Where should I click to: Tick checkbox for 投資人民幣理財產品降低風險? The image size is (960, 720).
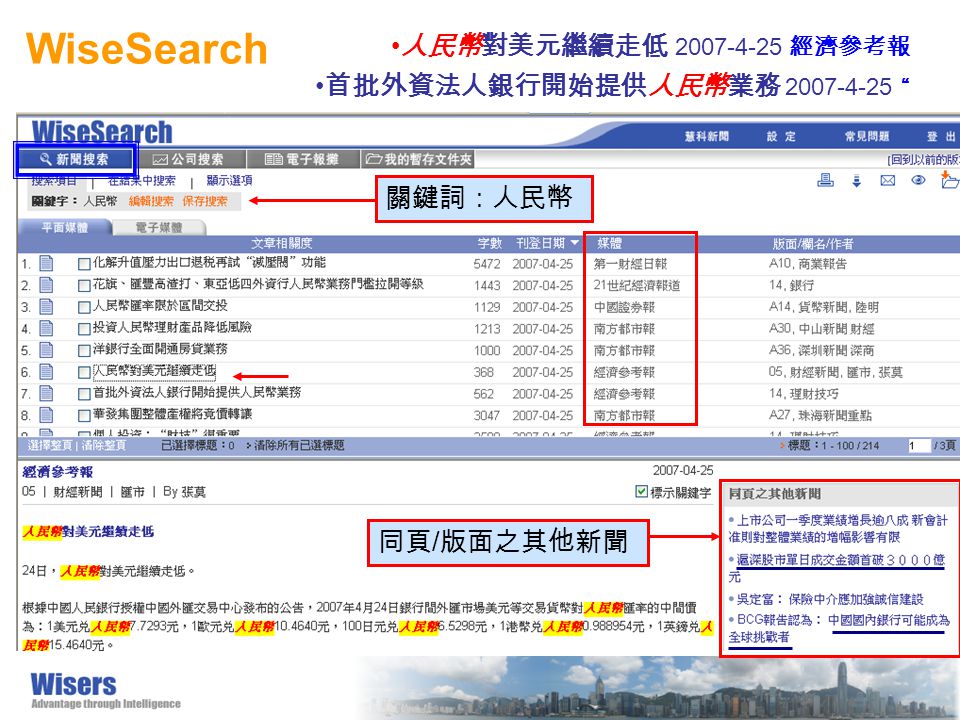pyautogui.click(x=84, y=329)
